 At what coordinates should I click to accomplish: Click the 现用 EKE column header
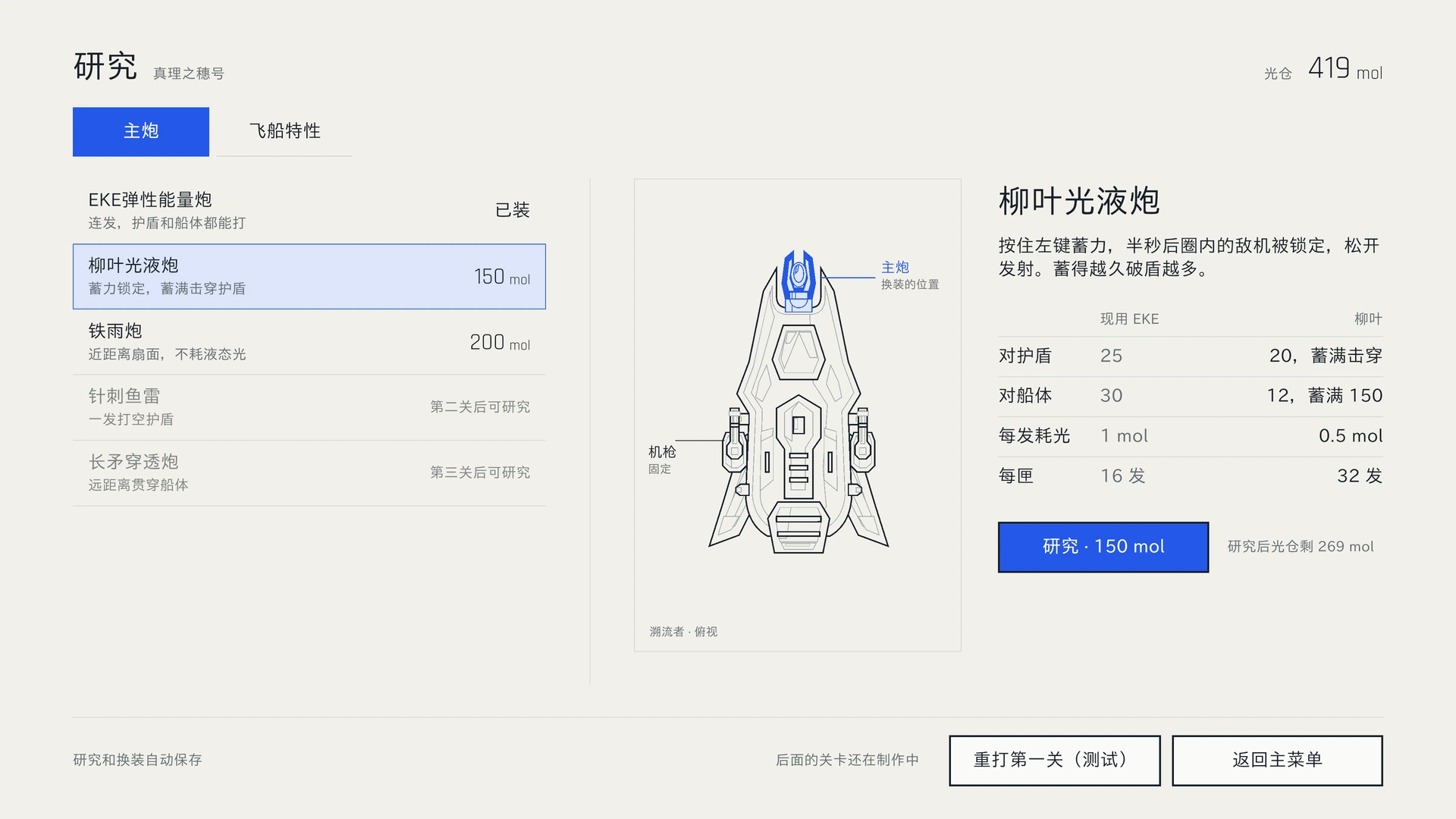click(x=1130, y=319)
